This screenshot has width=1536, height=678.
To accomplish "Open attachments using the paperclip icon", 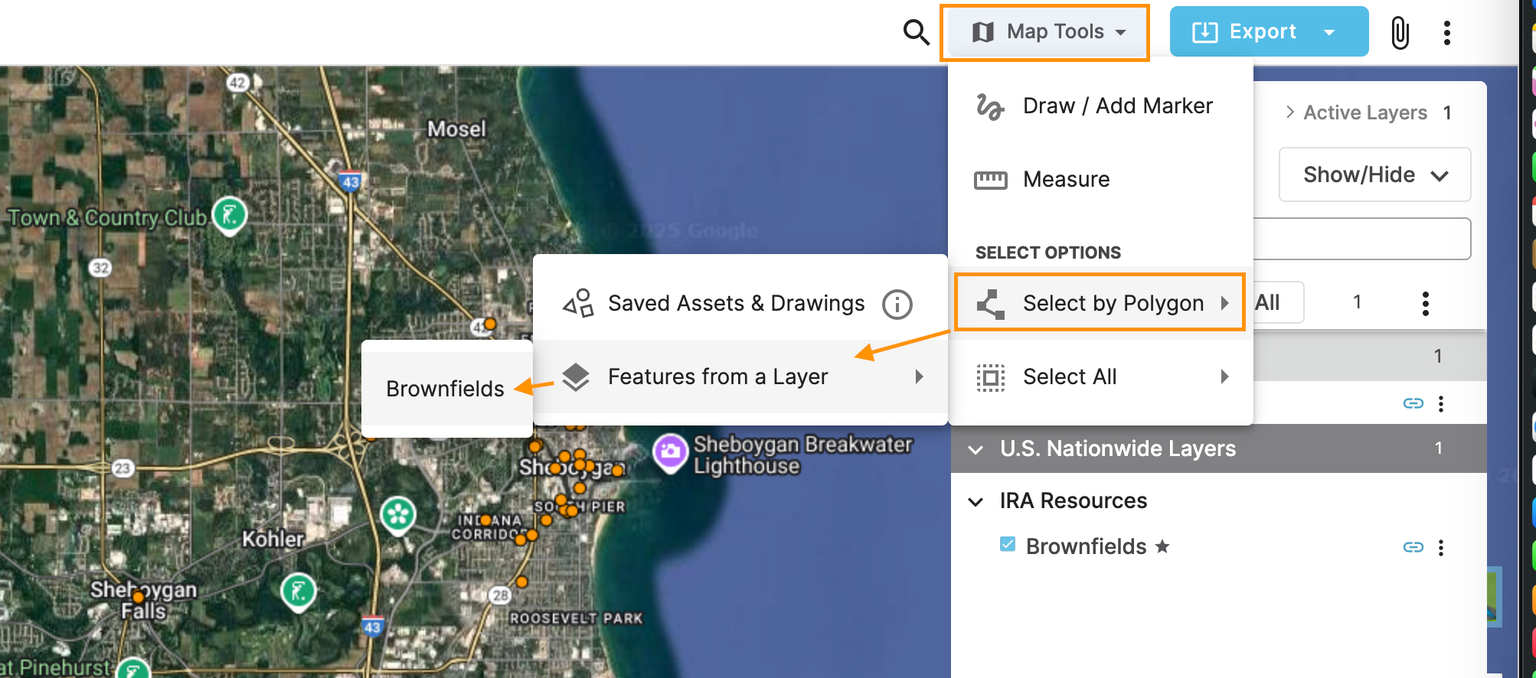I will [x=1400, y=32].
